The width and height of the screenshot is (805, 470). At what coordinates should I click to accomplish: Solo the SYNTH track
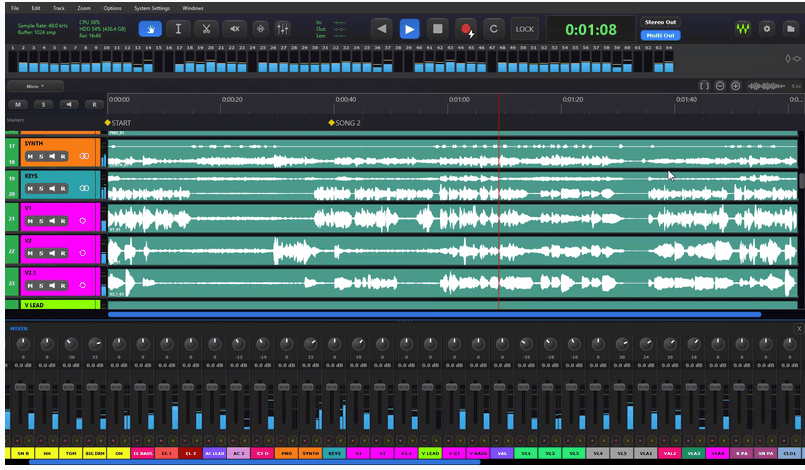click(x=41, y=156)
